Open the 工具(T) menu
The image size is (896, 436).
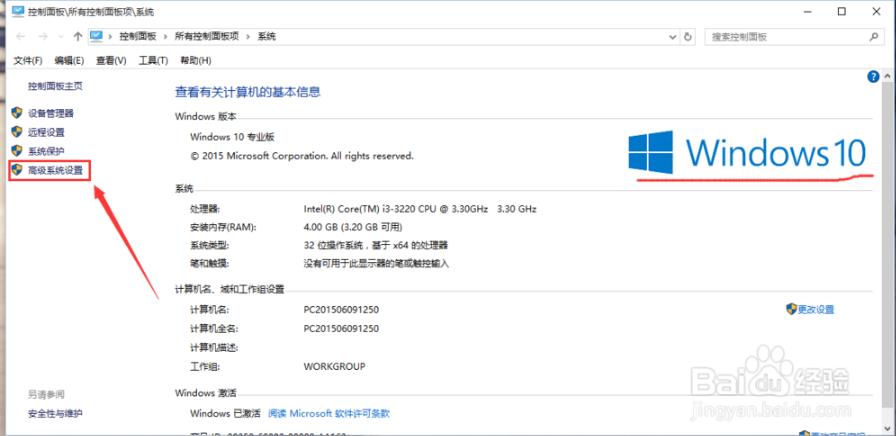(153, 61)
